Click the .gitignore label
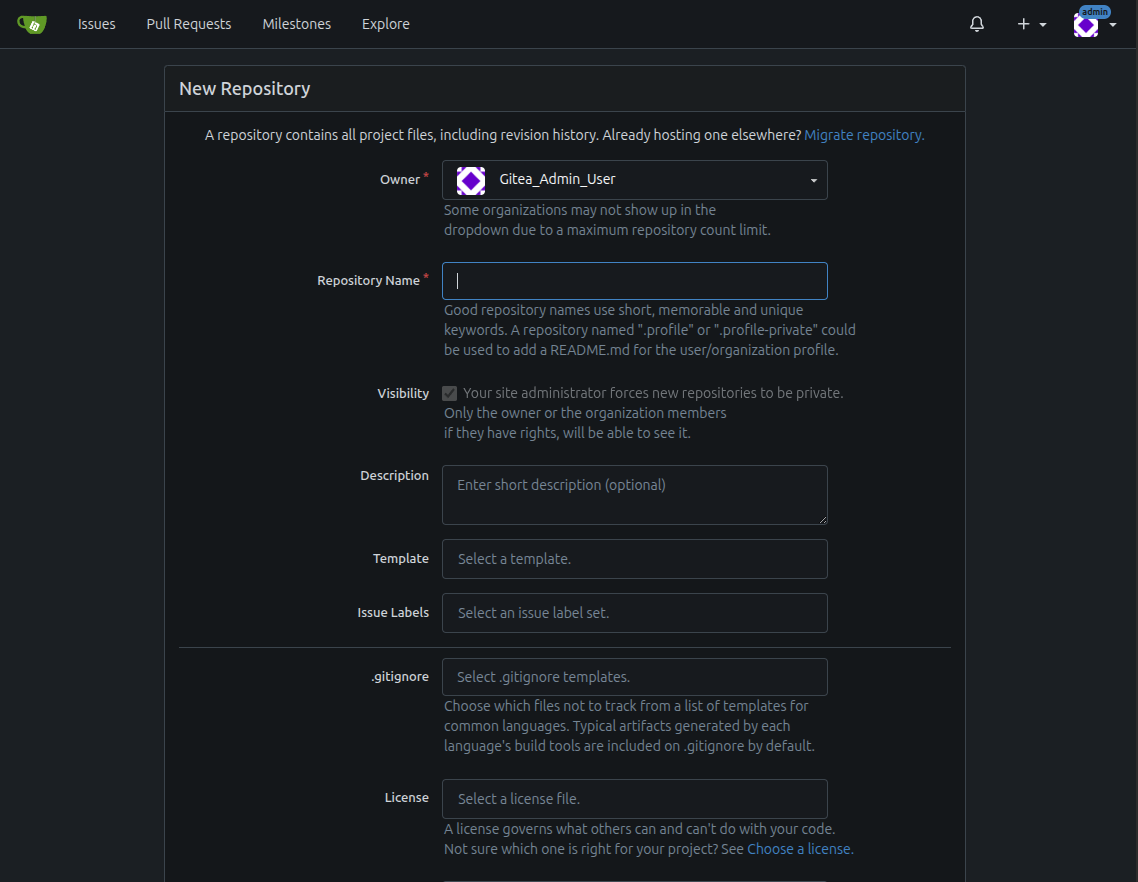 (400, 677)
